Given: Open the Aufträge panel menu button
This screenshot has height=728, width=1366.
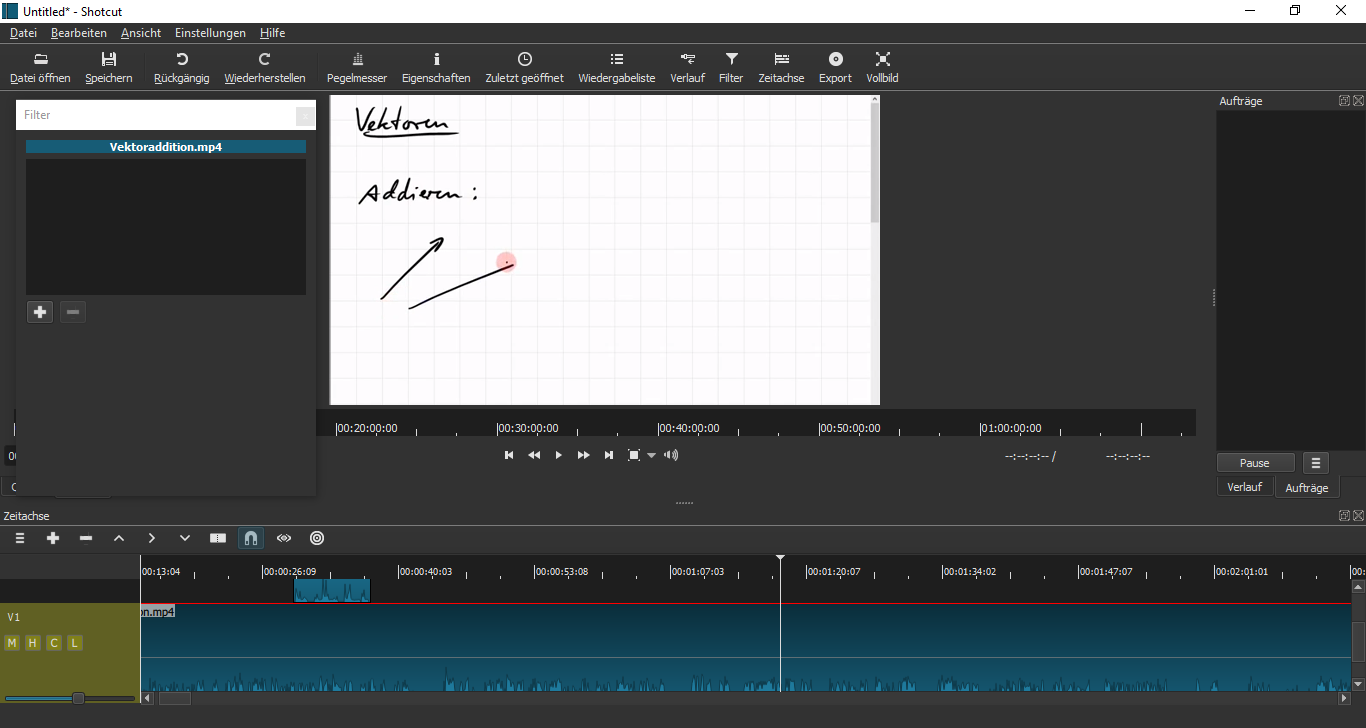Looking at the screenshot, I should [x=1316, y=463].
